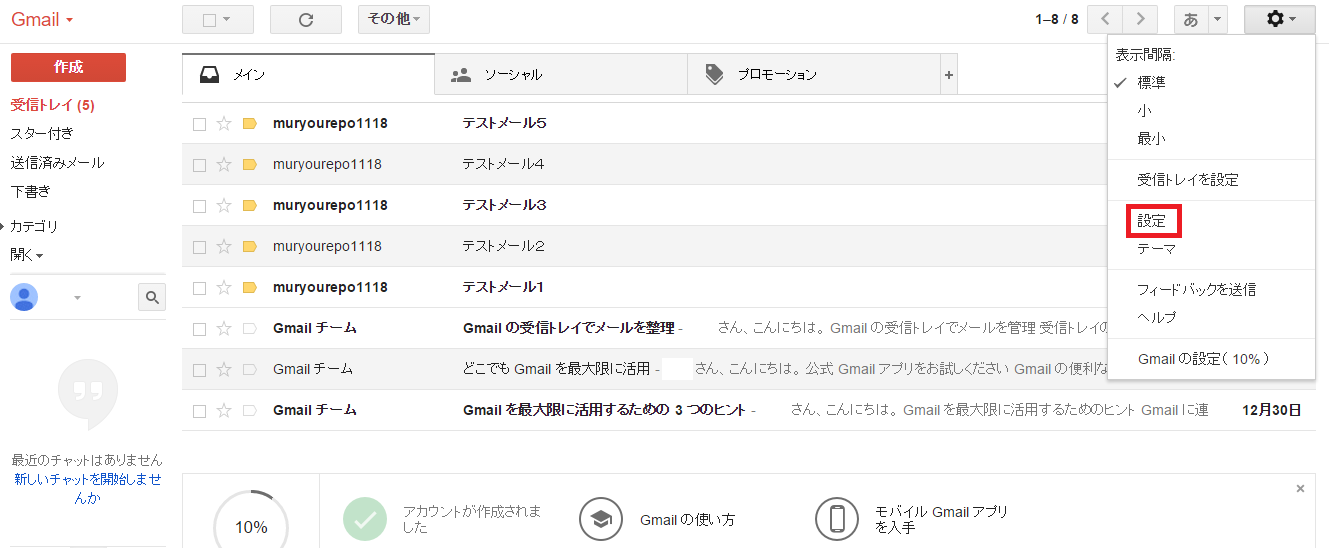Click 新しいチャットを開始しませんか link
The image size is (1329, 548).
[x=88, y=489]
